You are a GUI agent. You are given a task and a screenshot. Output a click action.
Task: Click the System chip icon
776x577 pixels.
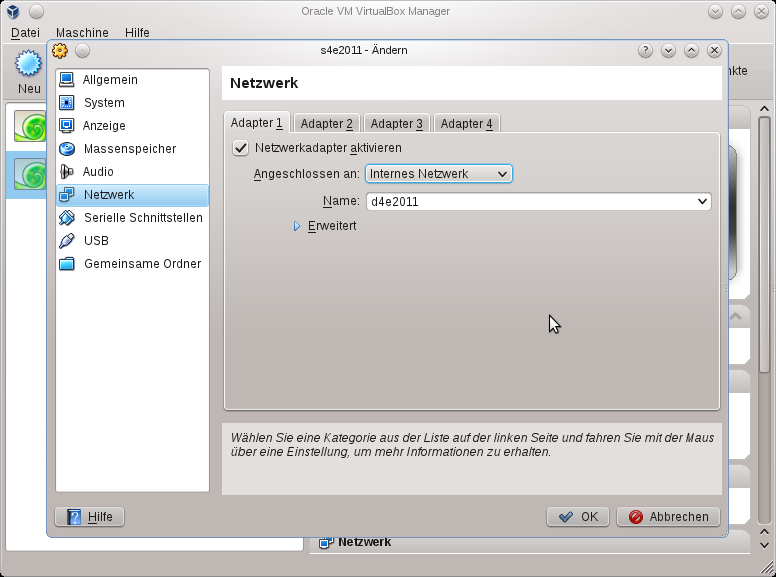point(66,102)
